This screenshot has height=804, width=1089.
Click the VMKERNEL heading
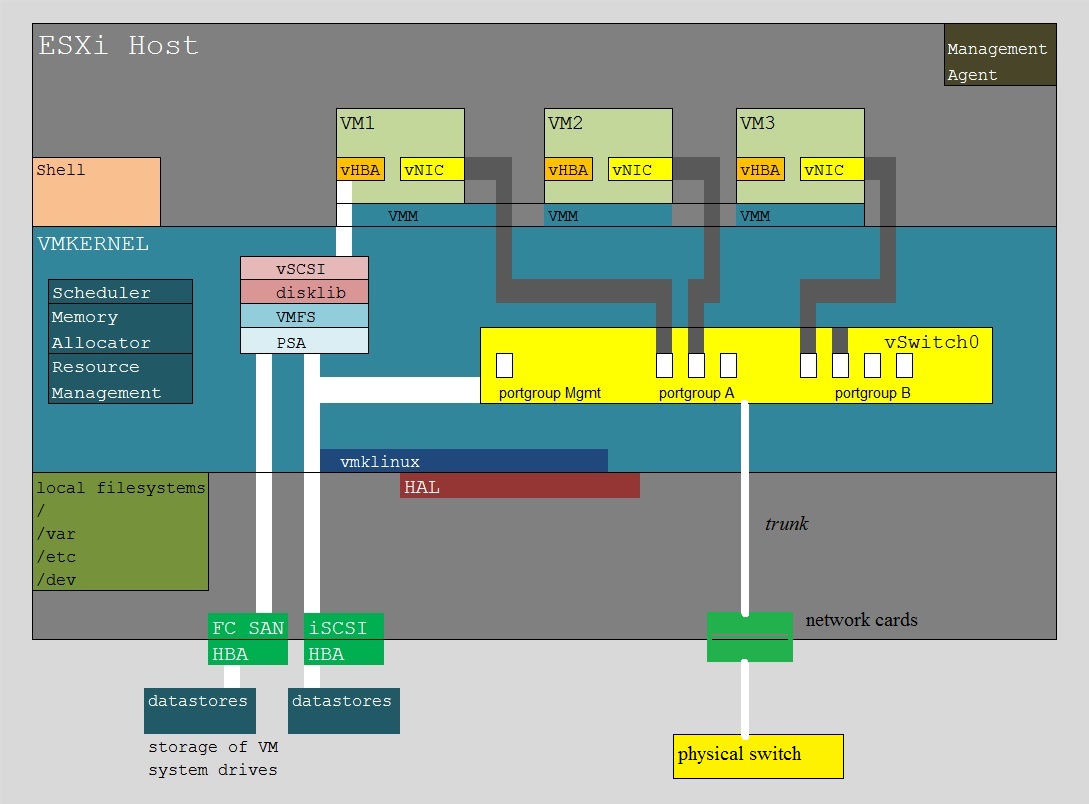pyautogui.click(x=93, y=244)
